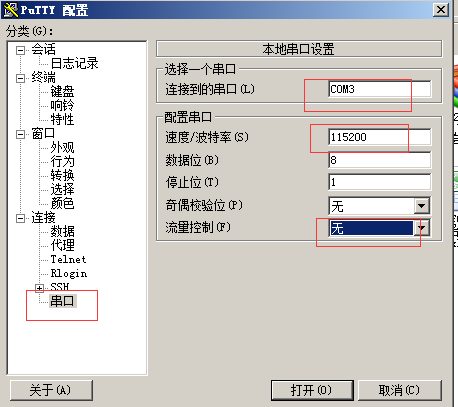Viewport: 458px width, 407px height.
Task: Collapse the 连接 category node
Action: [20, 218]
